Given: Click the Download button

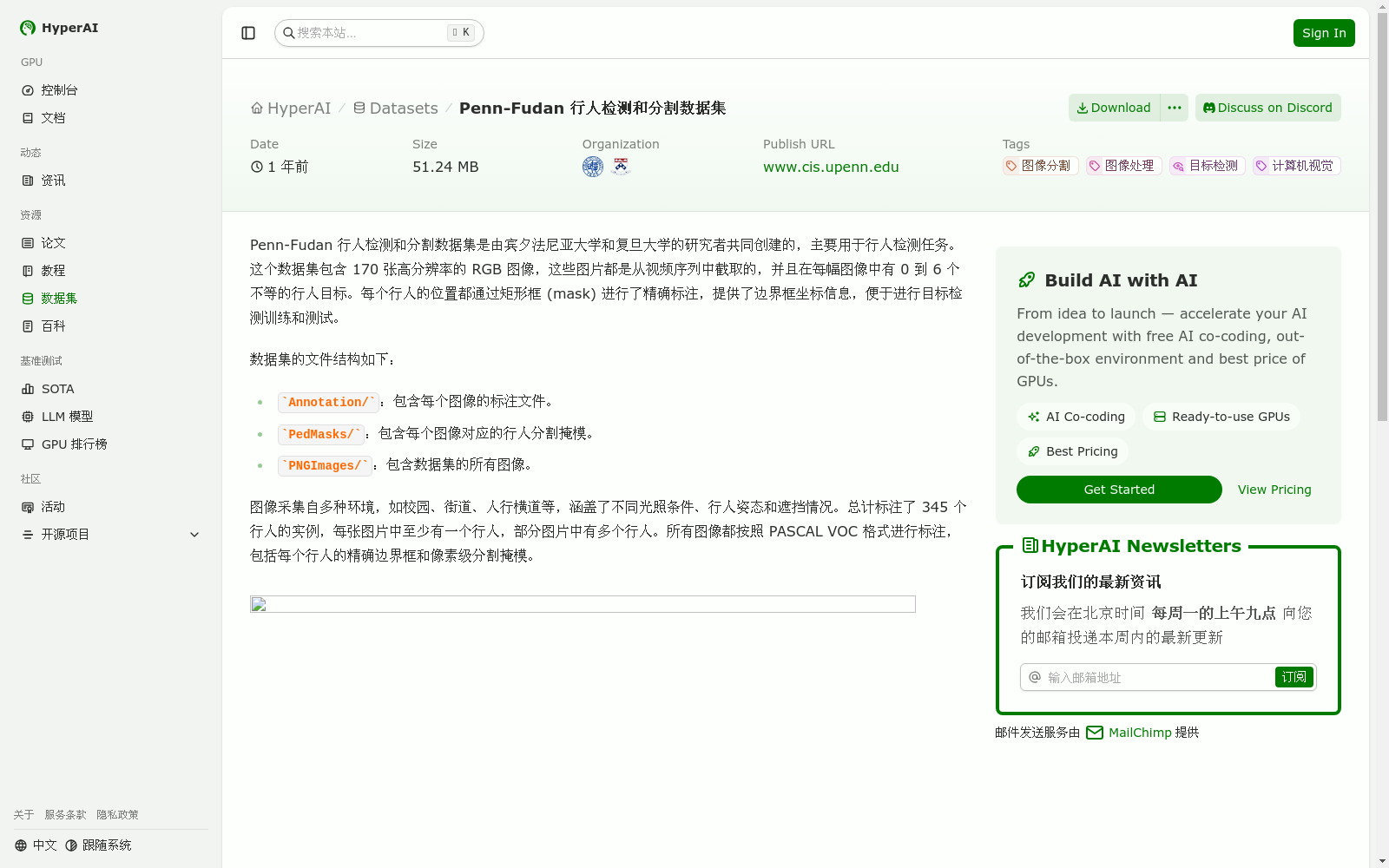Looking at the screenshot, I should 1114,108.
